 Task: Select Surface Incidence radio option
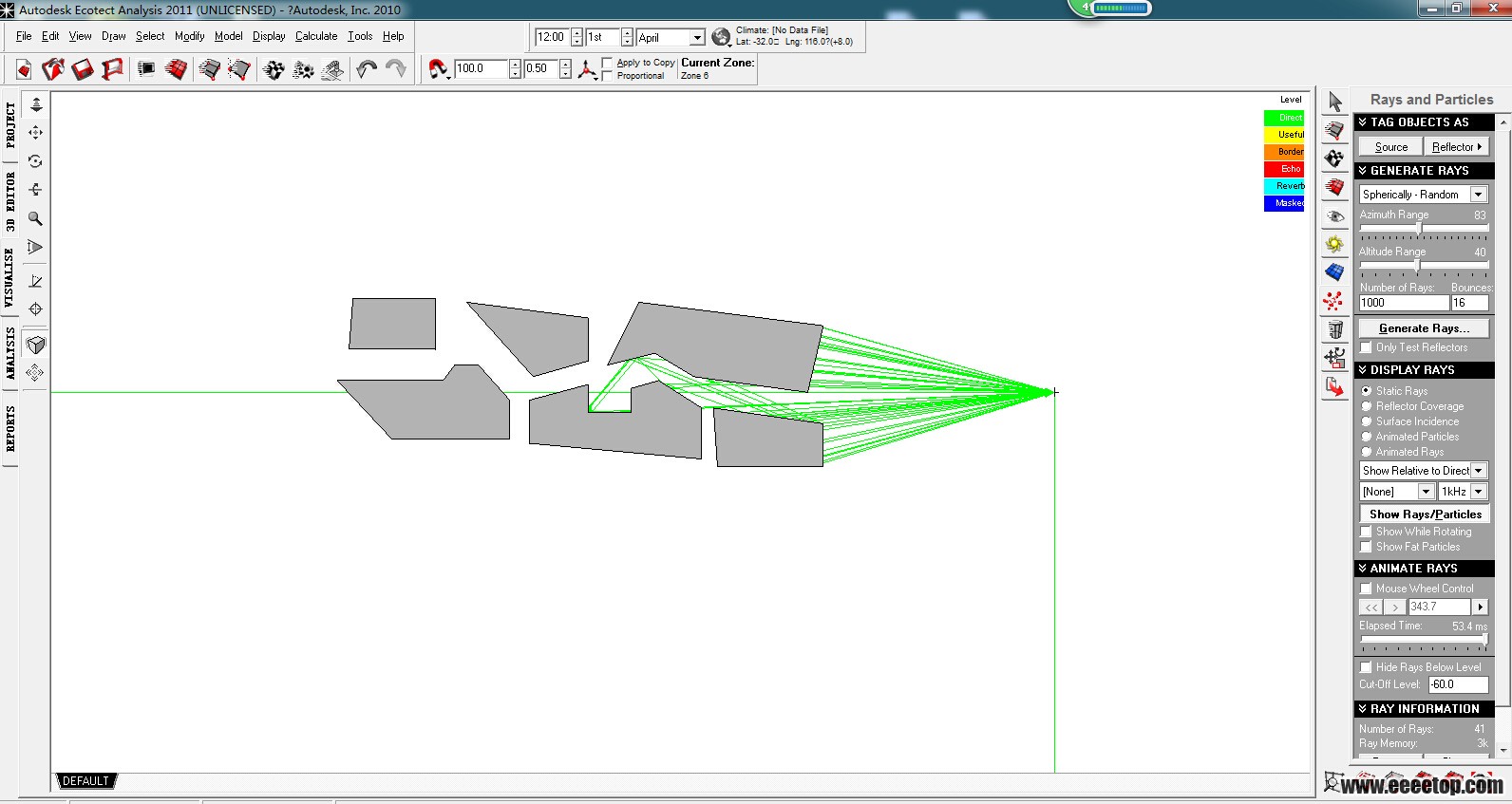pyautogui.click(x=1366, y=421)
